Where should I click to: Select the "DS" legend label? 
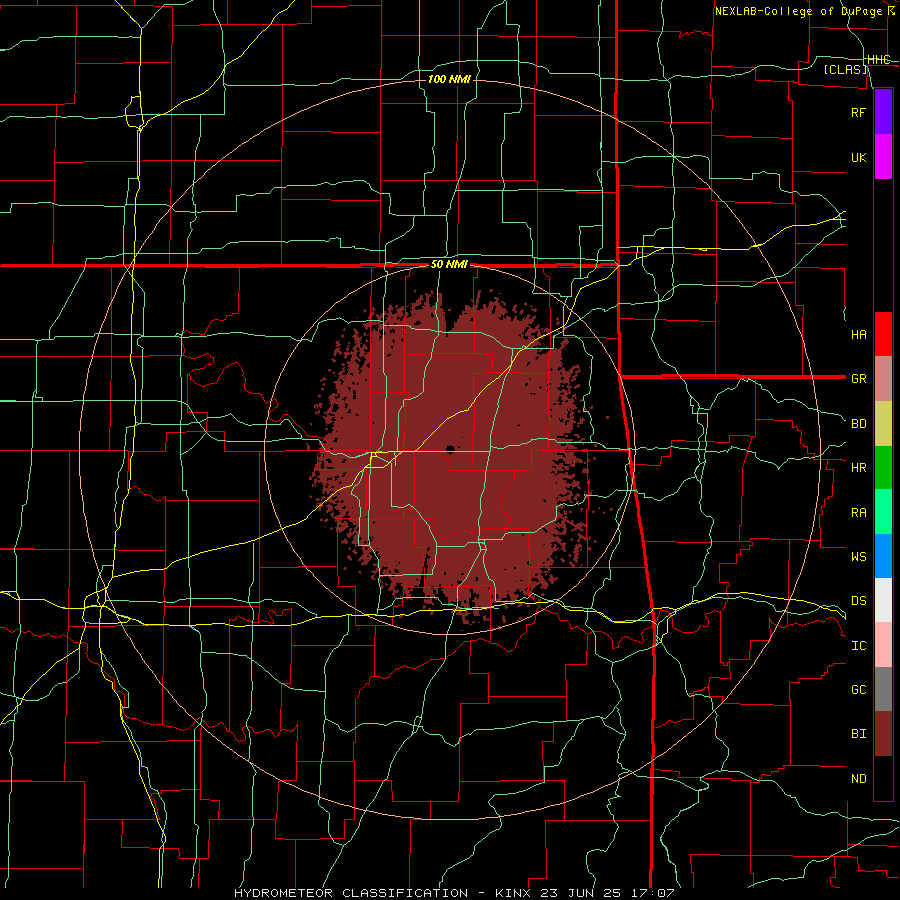pos(858,600)
